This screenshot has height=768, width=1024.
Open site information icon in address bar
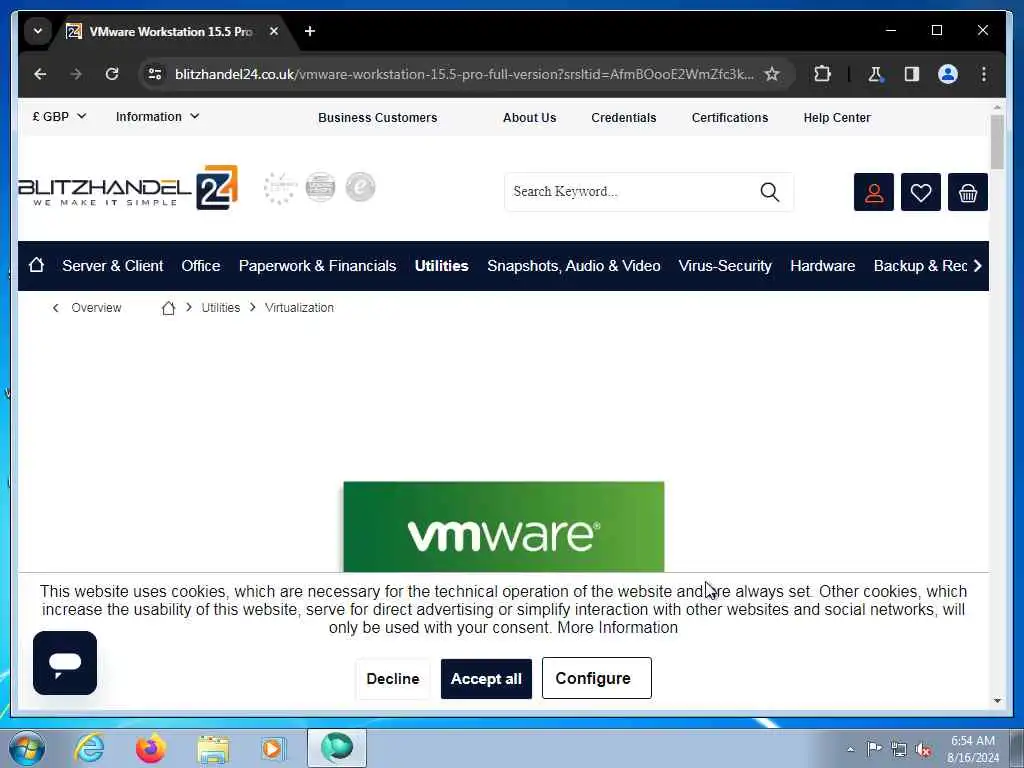(x=155, y=74)
